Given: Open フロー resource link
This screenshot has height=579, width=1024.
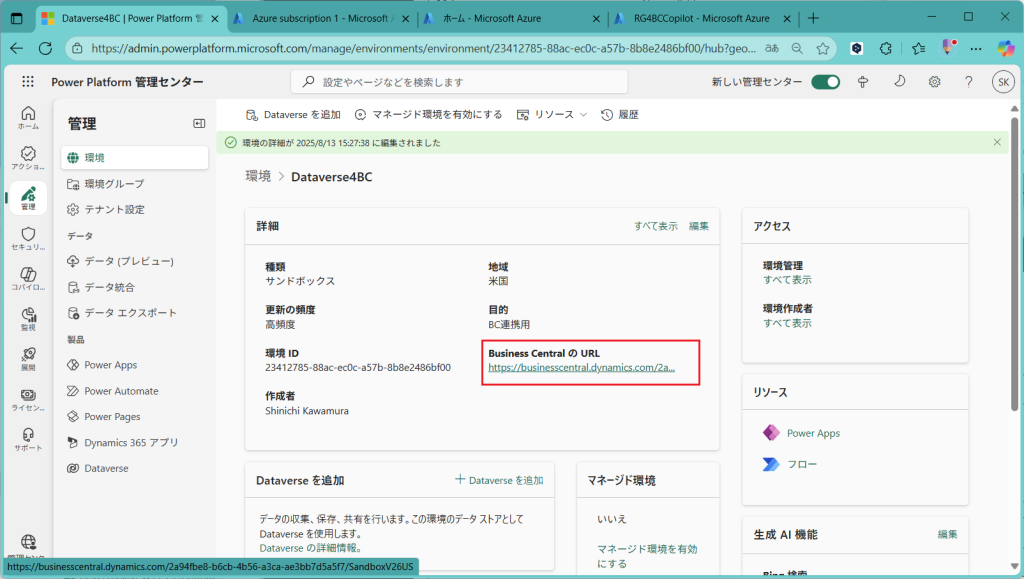Looking at the screenshot, I should 802,464.
